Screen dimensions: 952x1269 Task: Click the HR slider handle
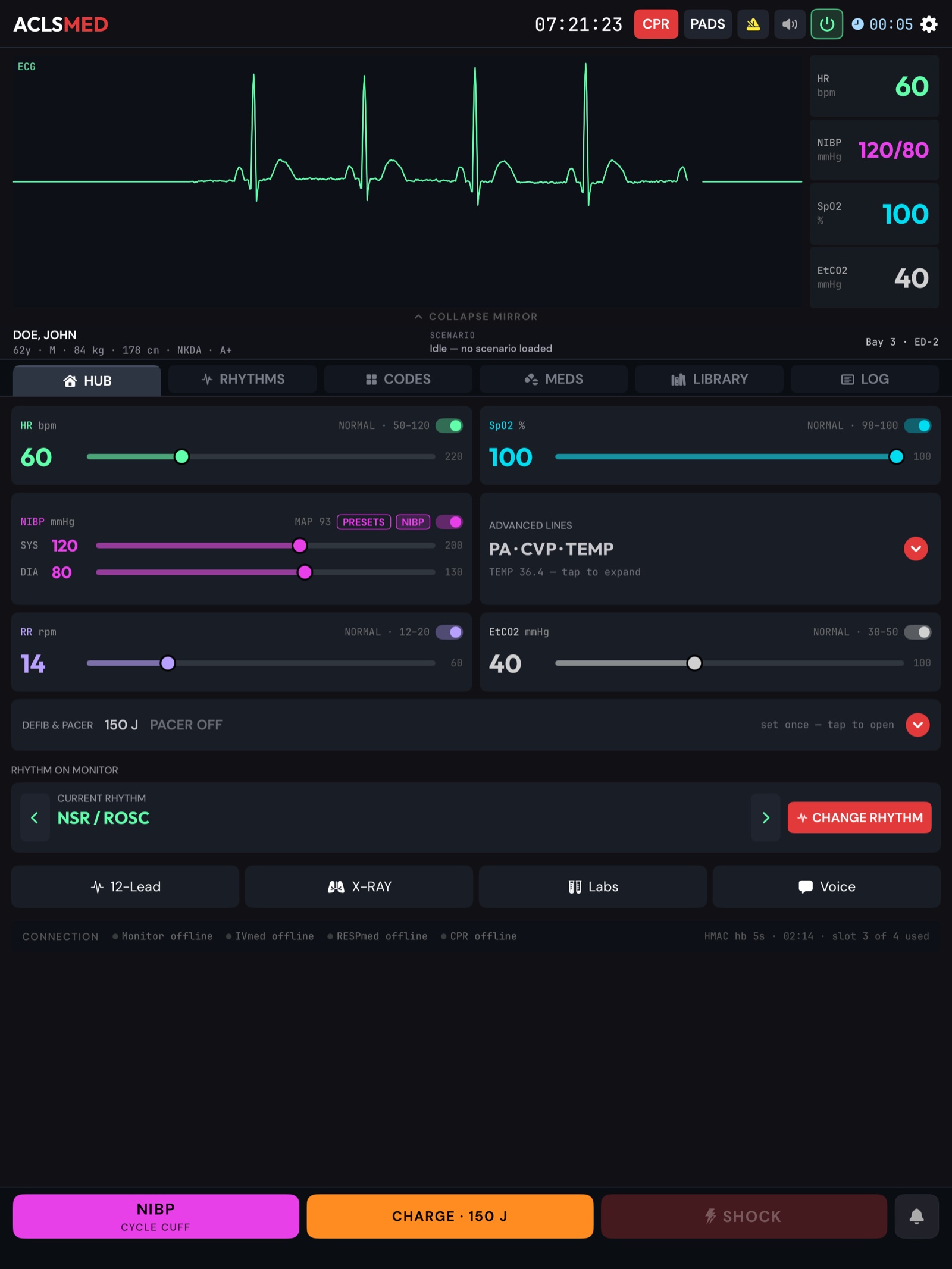click(181, 456)
